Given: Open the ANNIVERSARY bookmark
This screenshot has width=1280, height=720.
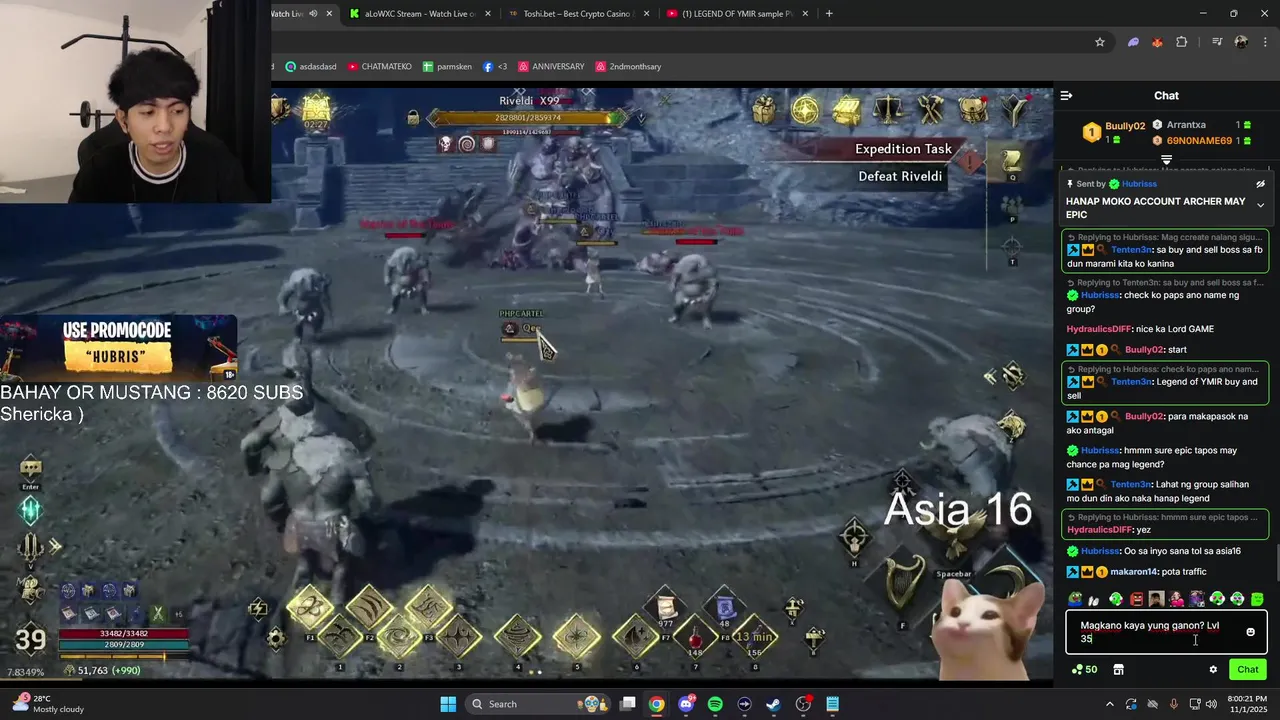Looking at the screenshot, I should 551,67.
